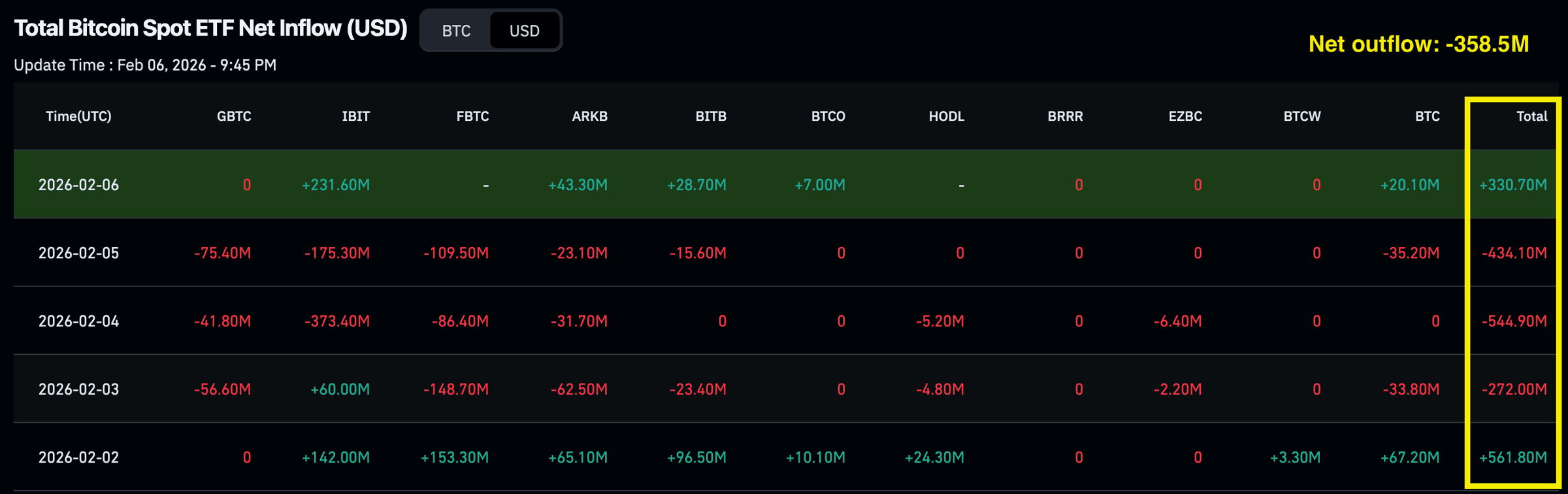Viewport: 1568px width, 494px height.
Task: Click the total value -544.90M
Action: click(x=1514, y=321)
